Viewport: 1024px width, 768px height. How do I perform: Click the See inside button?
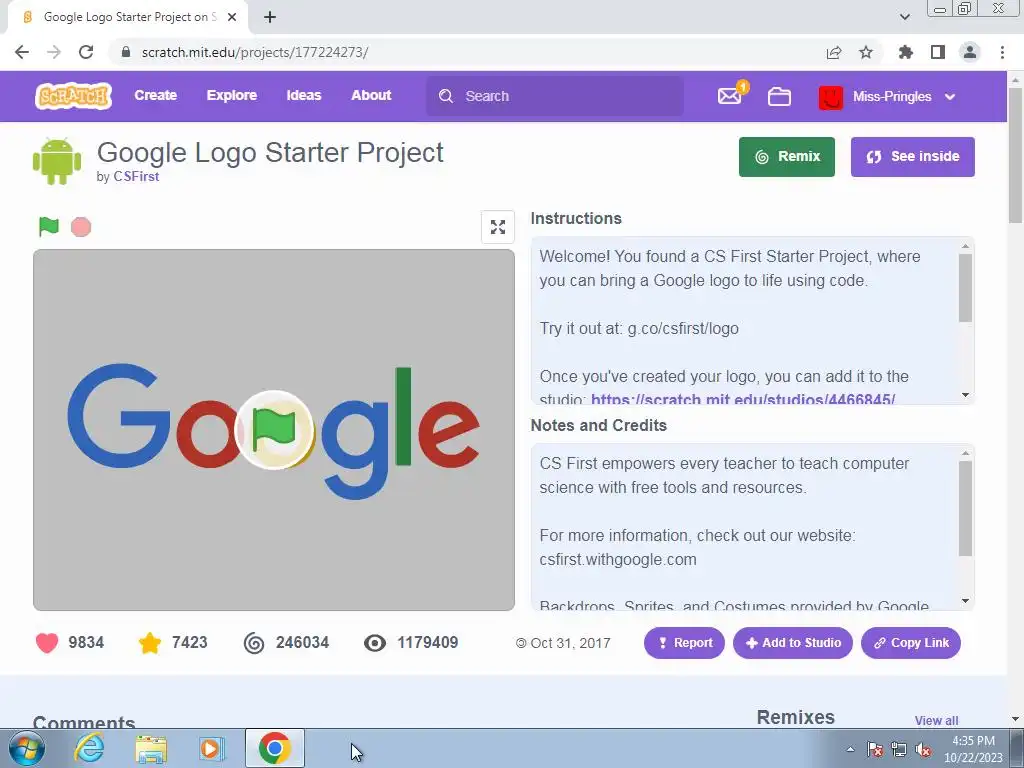(912, 157)
